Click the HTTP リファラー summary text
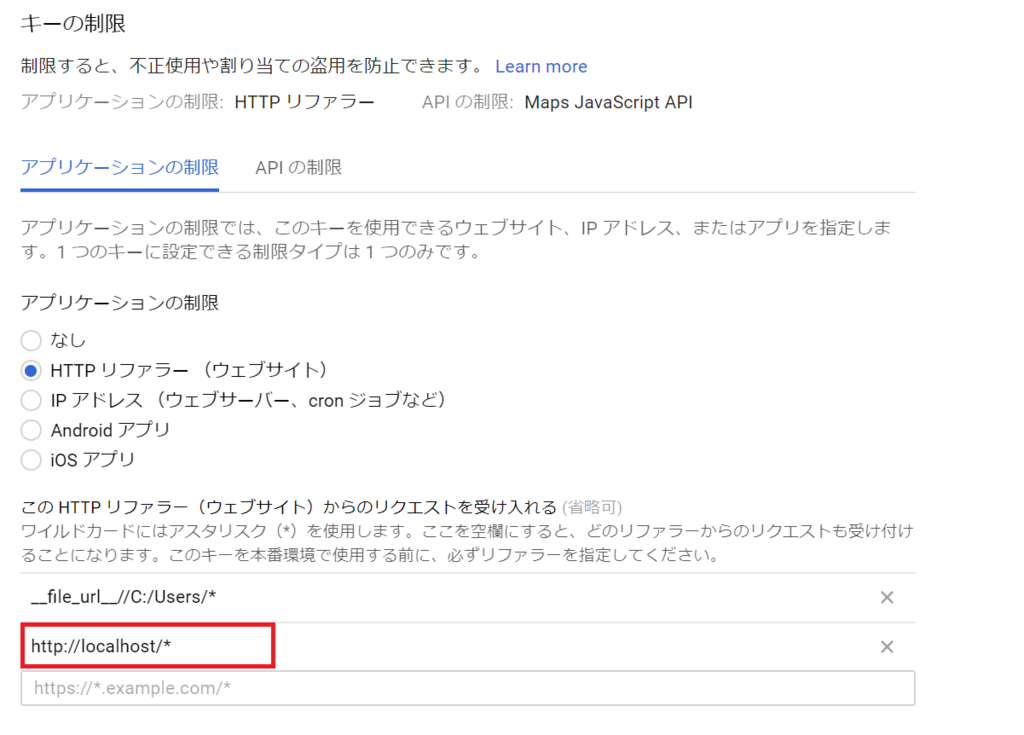1024x735 pixels. pyautogui.click(x=305, y=102)
